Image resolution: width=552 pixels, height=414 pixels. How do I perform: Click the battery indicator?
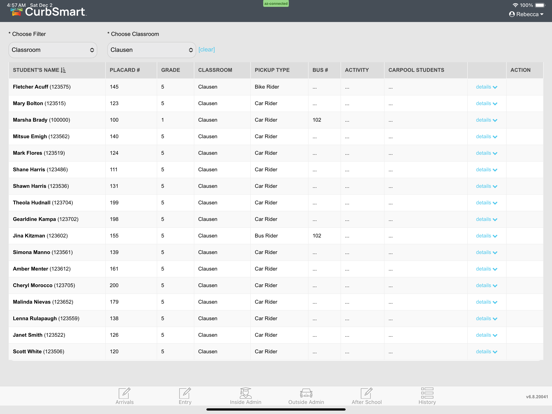point(540,5)
